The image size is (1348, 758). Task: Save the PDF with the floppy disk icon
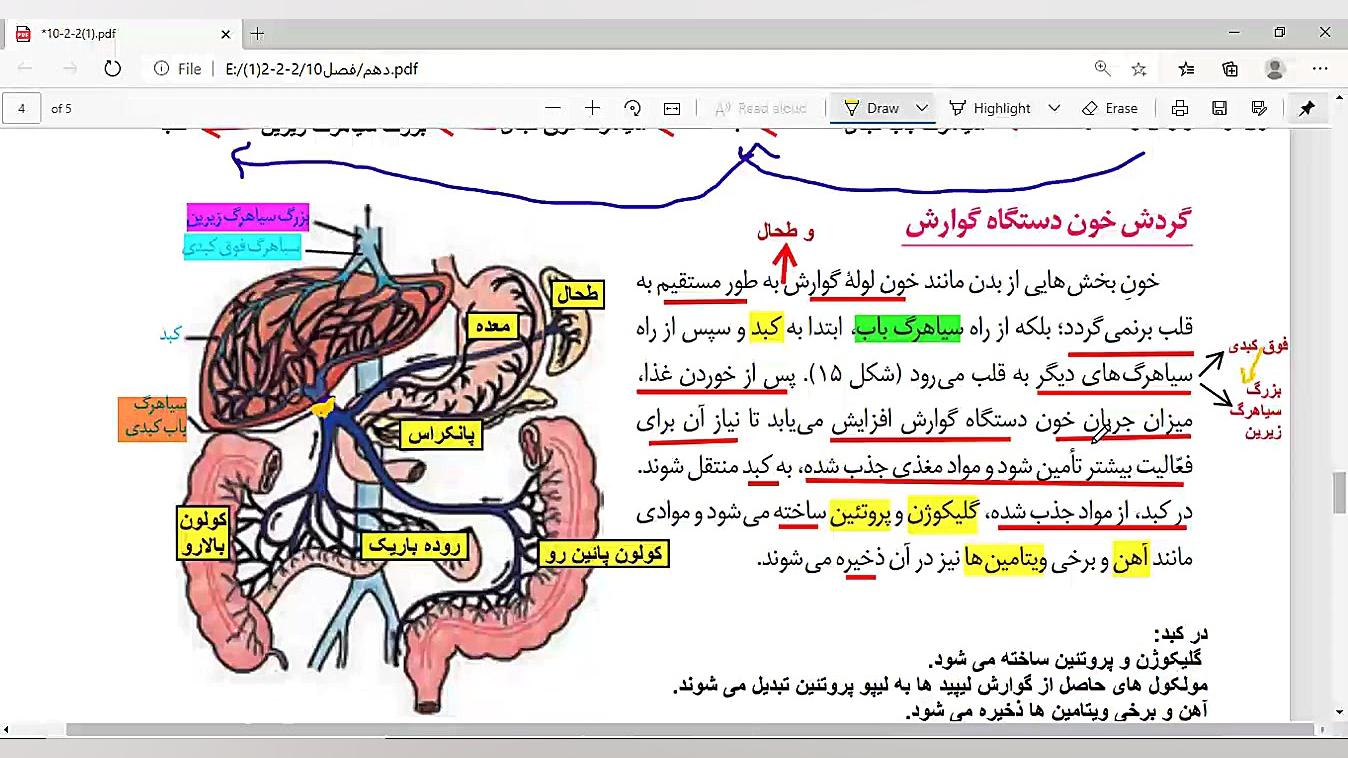1219,108
